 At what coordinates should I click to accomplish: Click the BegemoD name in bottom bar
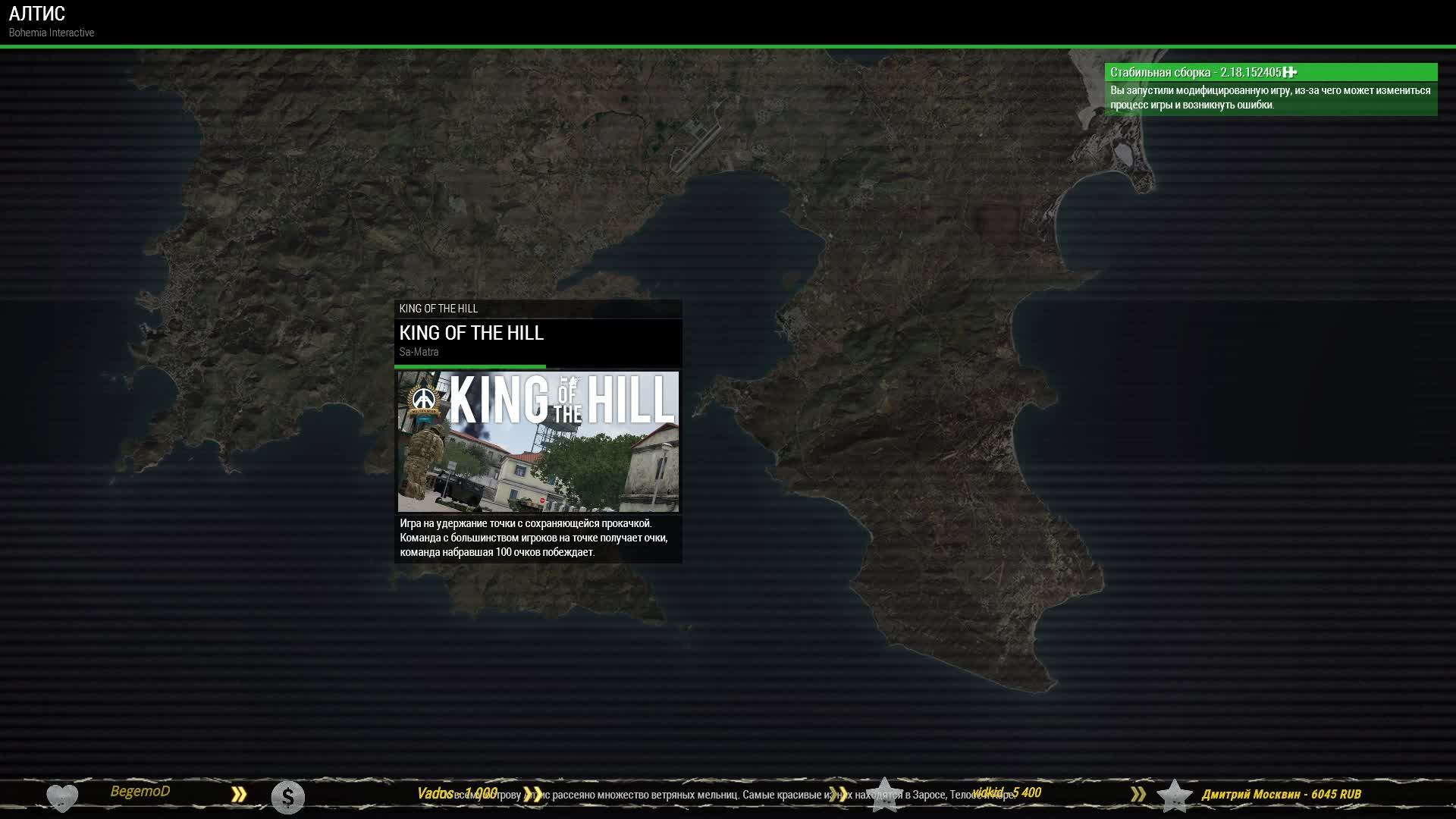click(x=140, y=791)
